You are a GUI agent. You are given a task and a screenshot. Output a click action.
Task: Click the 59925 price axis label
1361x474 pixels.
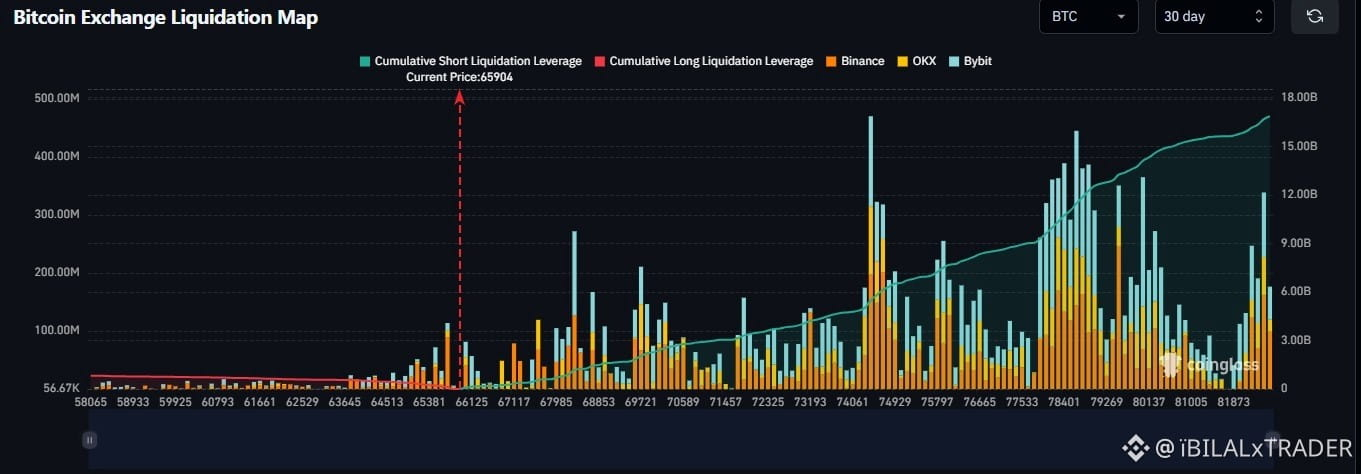click(175, 402)
